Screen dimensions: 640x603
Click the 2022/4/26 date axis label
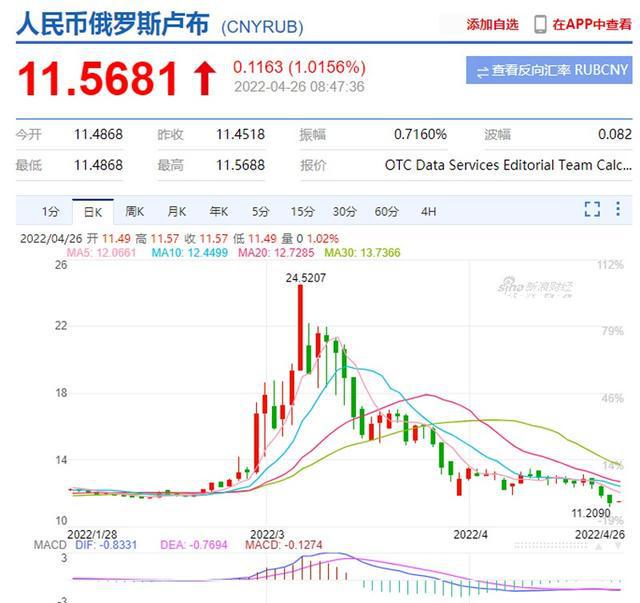pyautogui.click(x=600, y=534)
